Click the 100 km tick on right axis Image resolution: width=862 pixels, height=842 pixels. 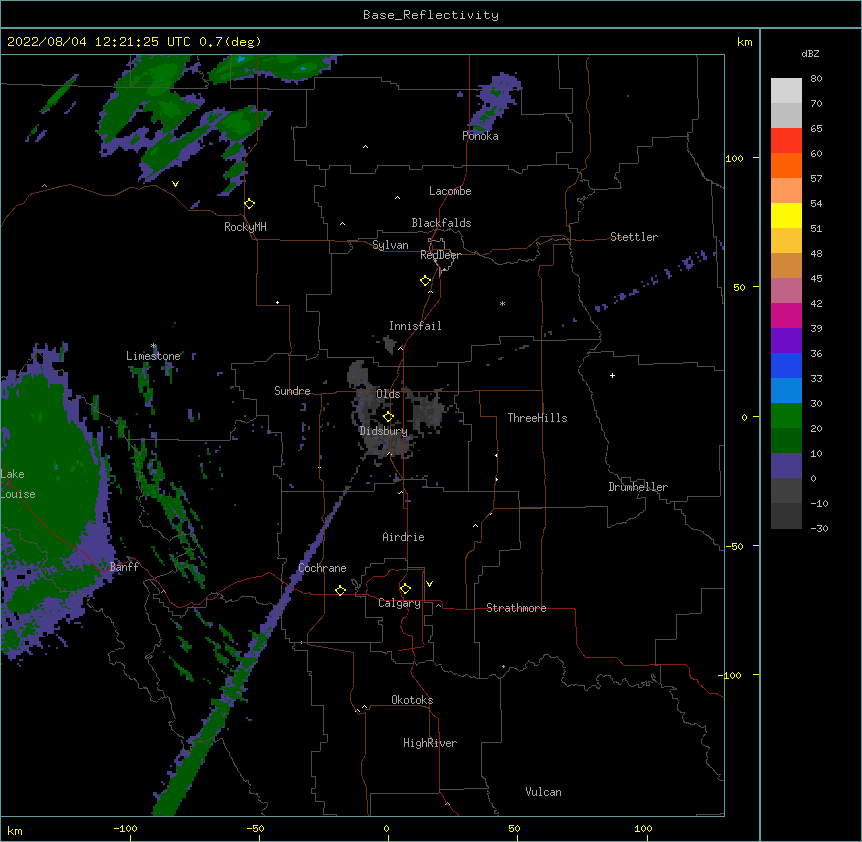coord(734,158)
